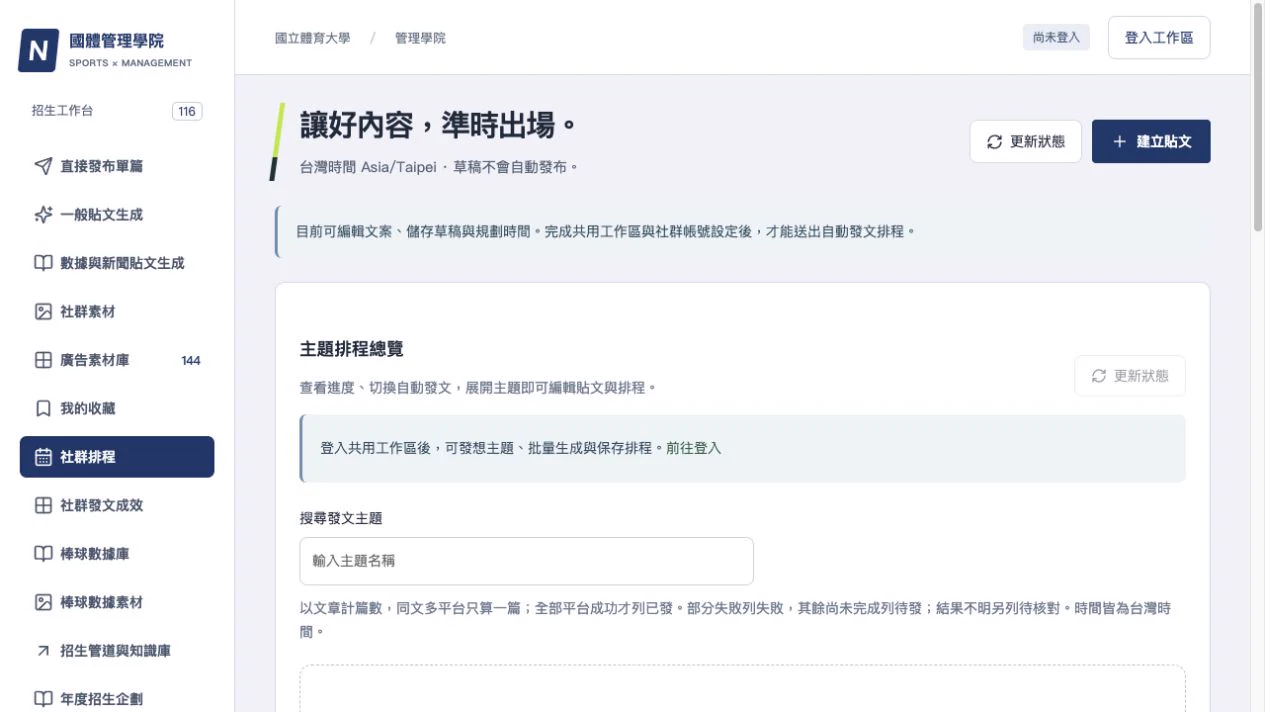Click the N logo icon
The width and height of the screenshot is (1265, 712).
[x=38, y=50]
